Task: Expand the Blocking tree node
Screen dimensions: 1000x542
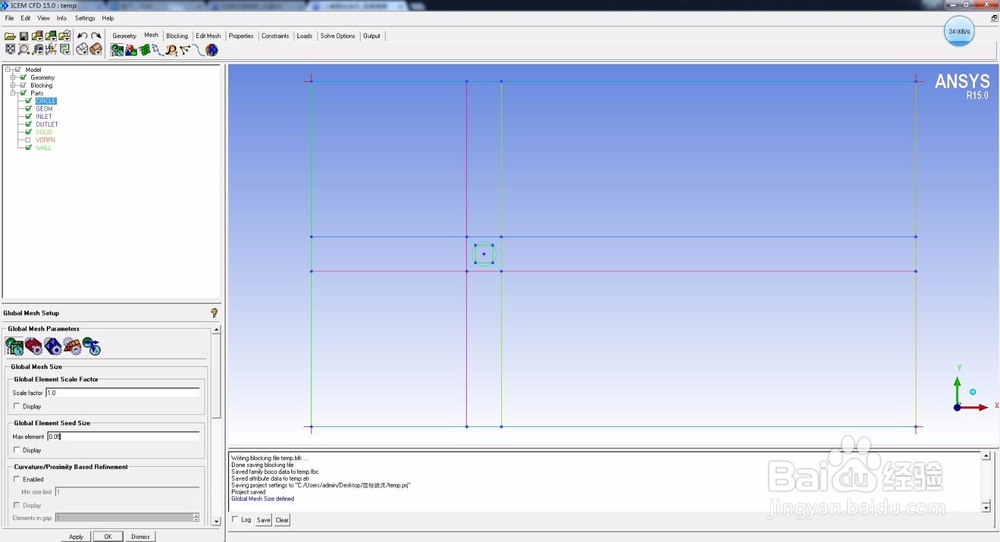Action: click(13, 85)
